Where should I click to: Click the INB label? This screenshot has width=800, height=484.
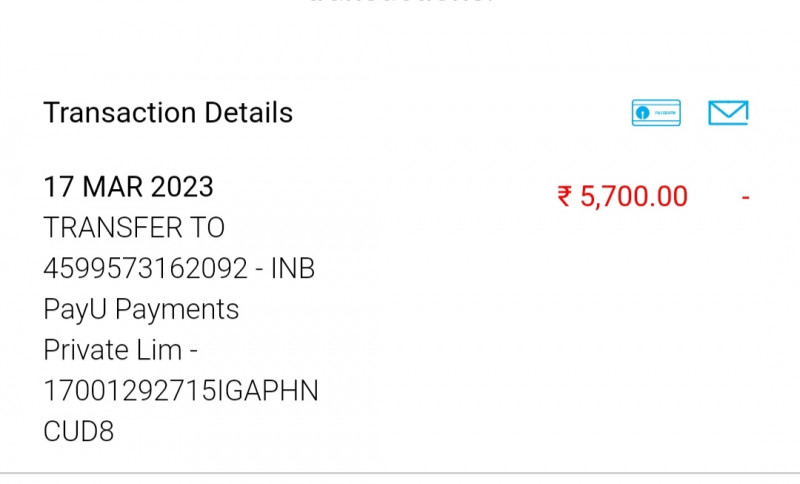click(x=294, y=269)
